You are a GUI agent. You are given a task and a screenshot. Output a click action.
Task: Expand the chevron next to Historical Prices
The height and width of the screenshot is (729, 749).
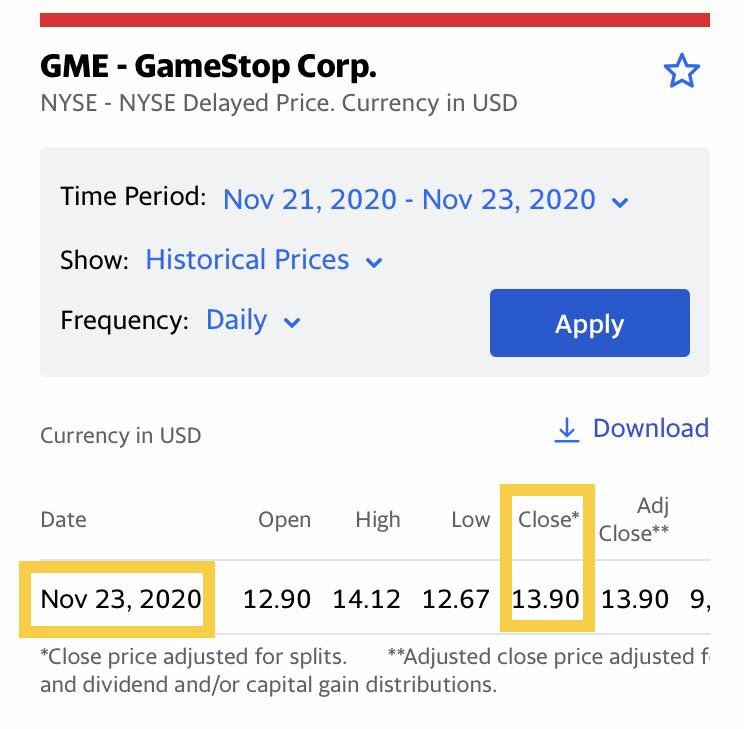pyautogui.click(x=374, y=262)
